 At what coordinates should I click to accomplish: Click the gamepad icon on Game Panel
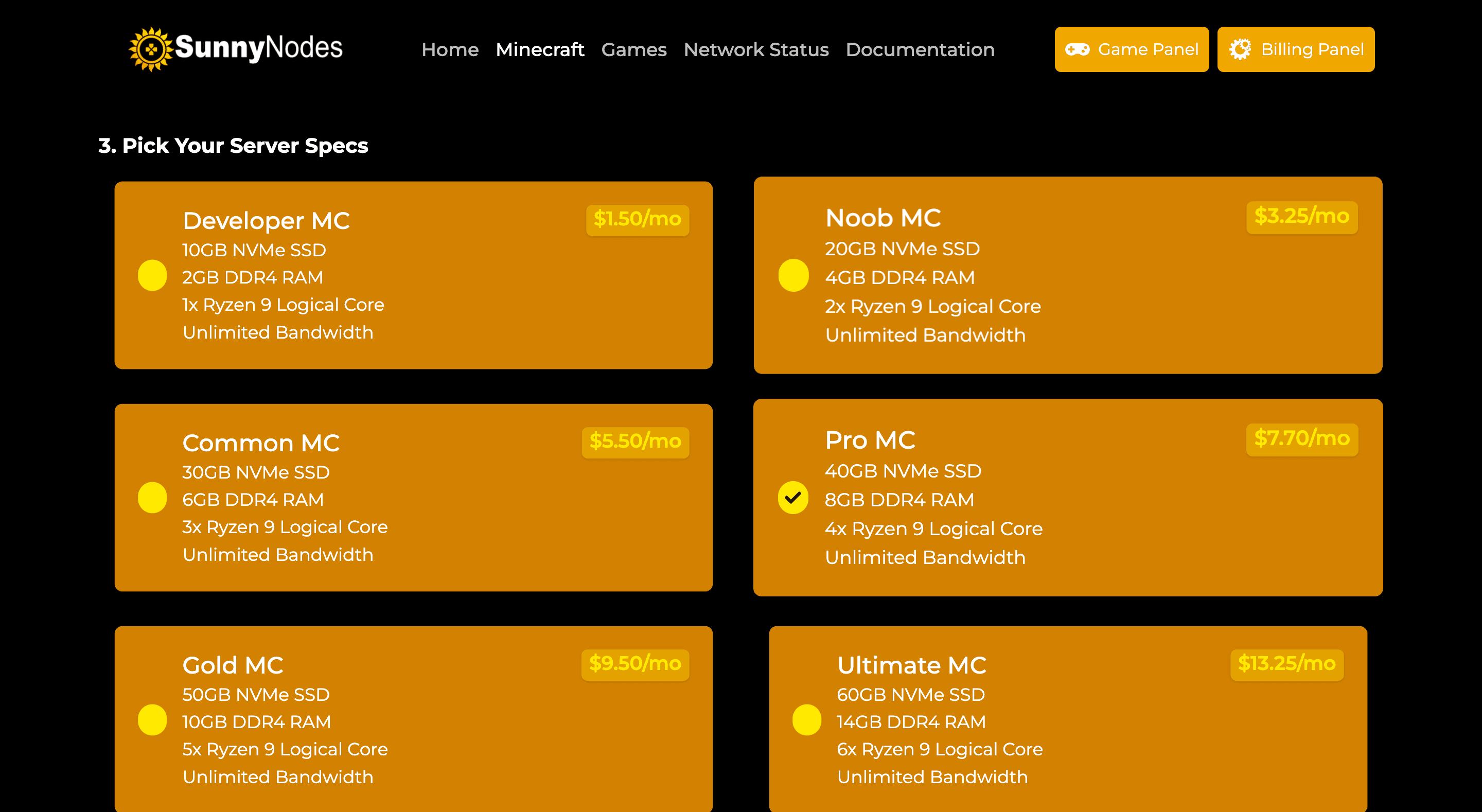coord(1077,49)
